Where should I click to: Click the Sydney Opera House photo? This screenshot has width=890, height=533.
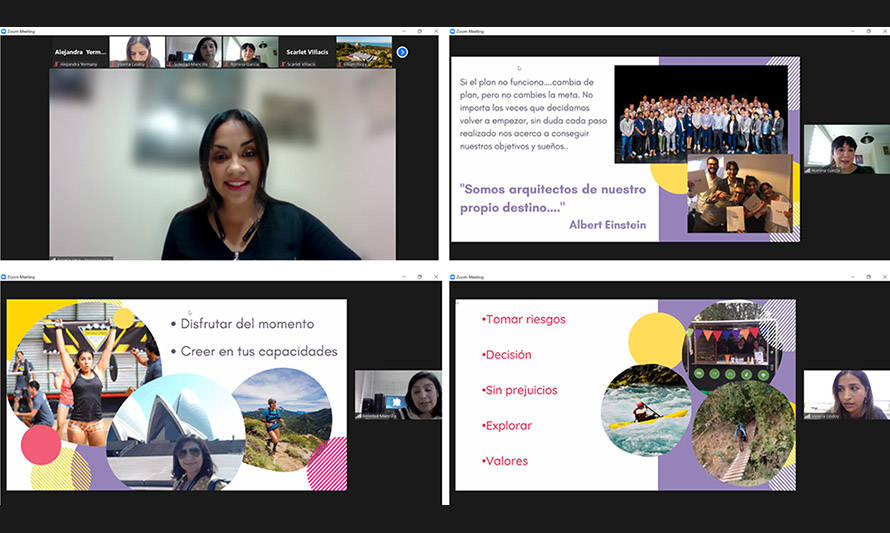(176, 431)
